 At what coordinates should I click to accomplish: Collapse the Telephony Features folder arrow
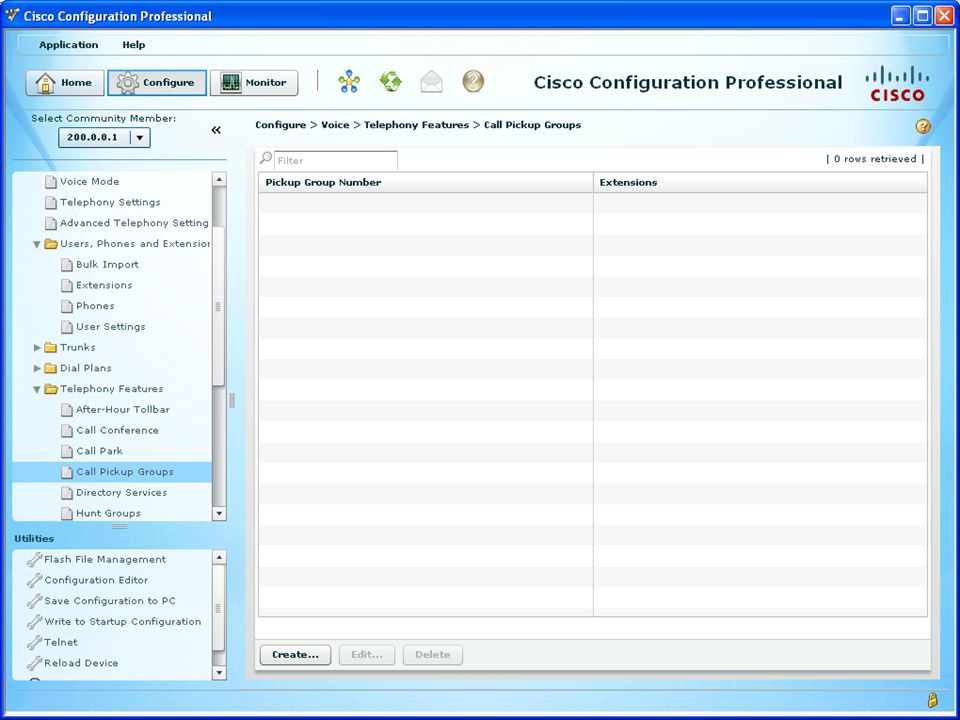pos(37,389)
